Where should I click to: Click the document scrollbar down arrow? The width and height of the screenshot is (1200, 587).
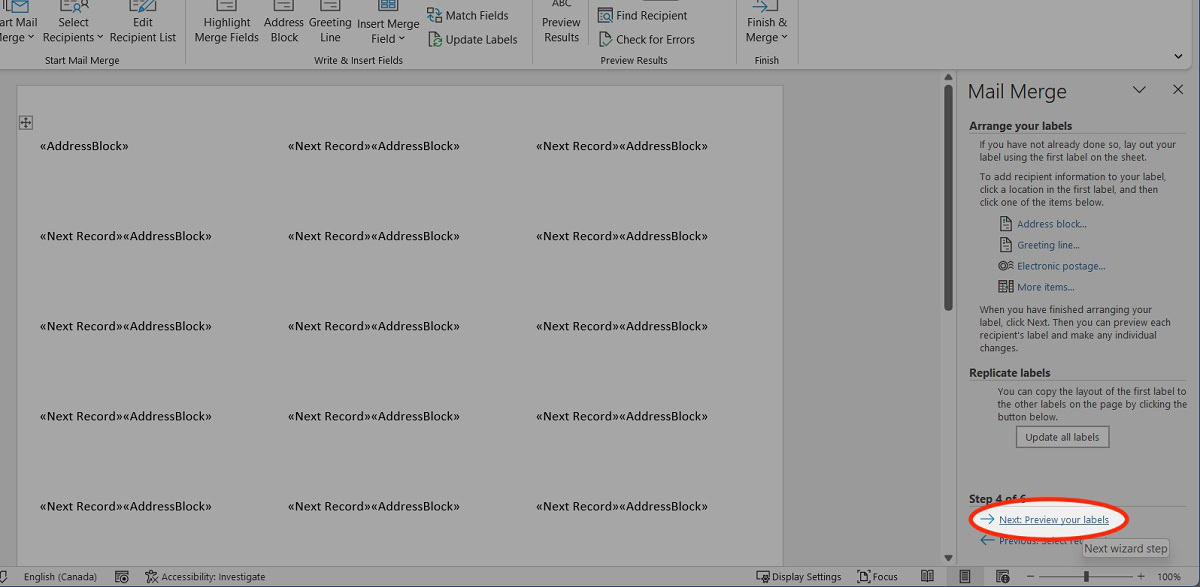[948, 558]
